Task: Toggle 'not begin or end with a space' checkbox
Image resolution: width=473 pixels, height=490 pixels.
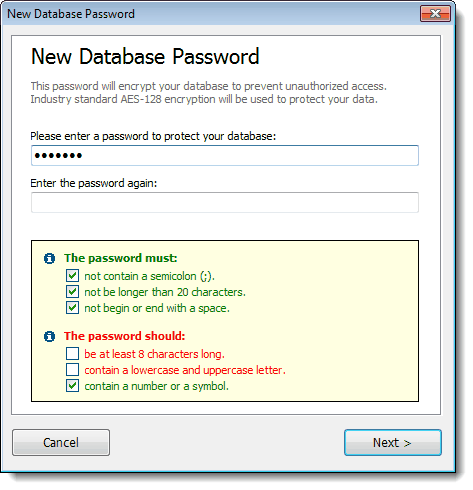Action: click(72, 308)
